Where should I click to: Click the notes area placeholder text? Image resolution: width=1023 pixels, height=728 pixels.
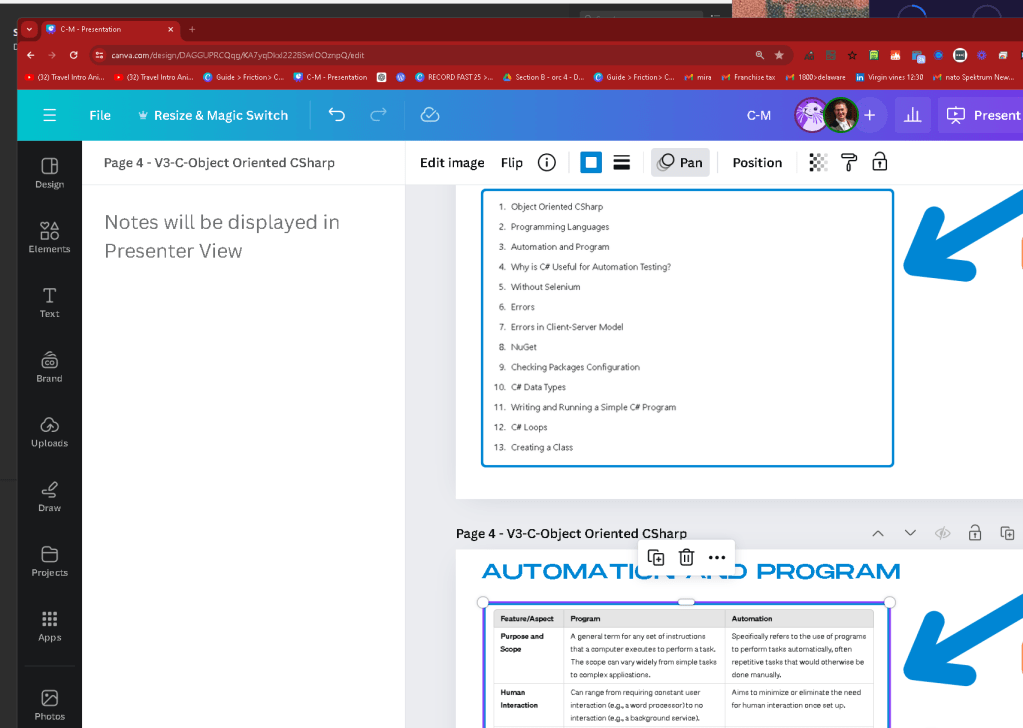pyautogui.click(x=222, y=236)
